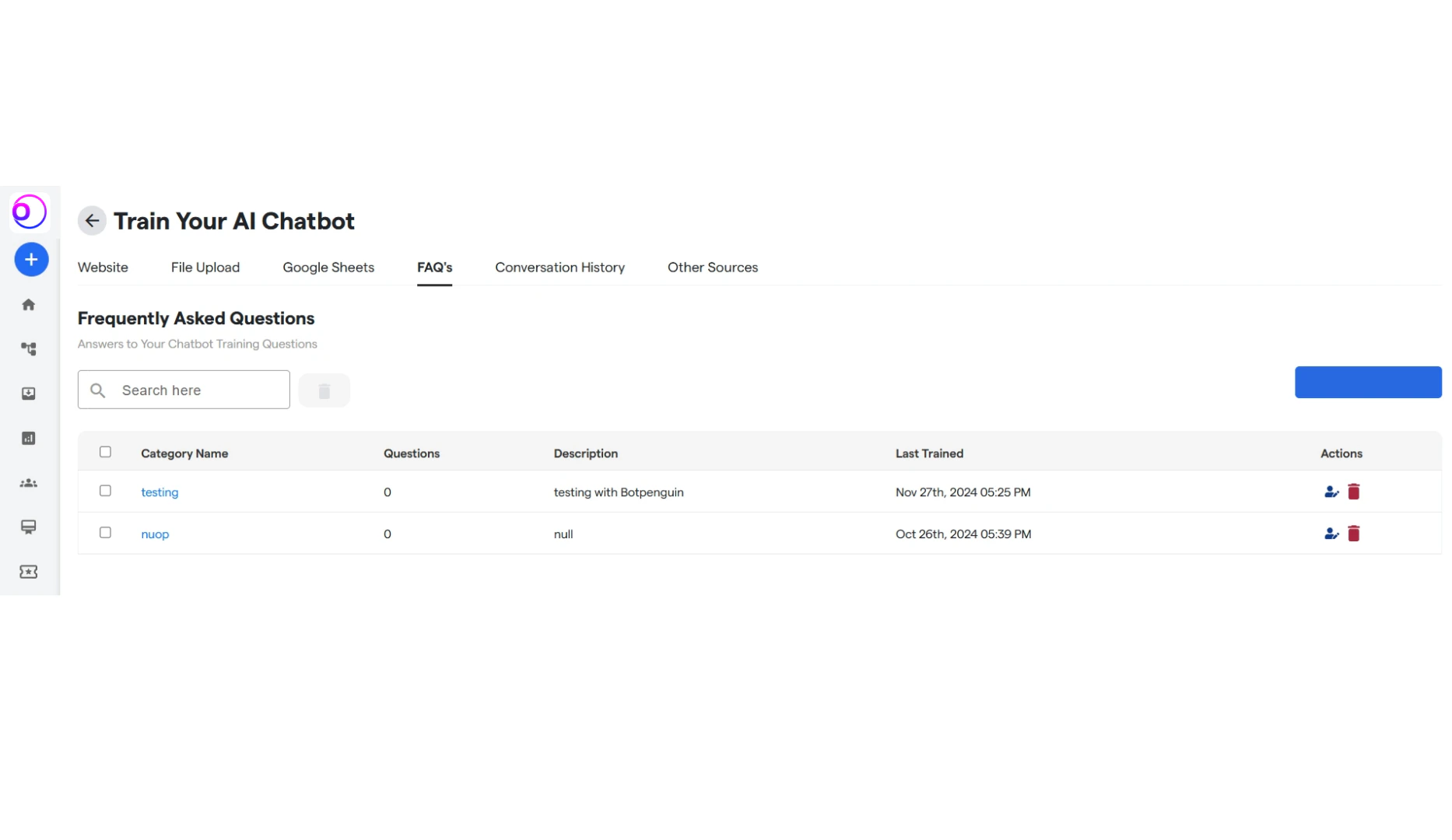This screenshot has width=1452, height=840.
Task: Tick the select-all header checkbox
Action: pyautogui.click(x=106, y=452)
